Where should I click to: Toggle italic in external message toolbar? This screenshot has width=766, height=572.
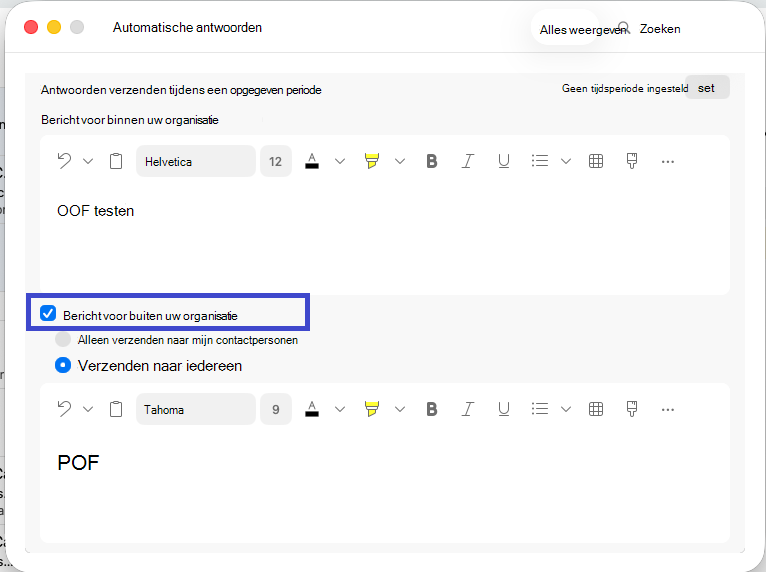coord(468,409)
